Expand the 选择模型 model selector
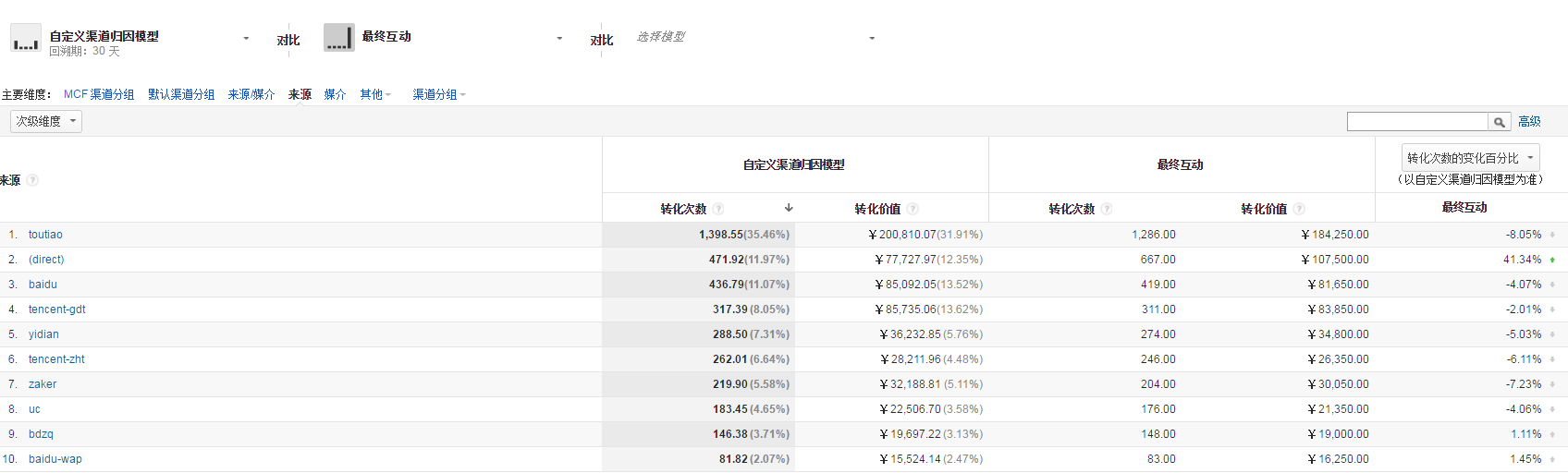This screenshot has width=1568, height=473. (753, 38)
